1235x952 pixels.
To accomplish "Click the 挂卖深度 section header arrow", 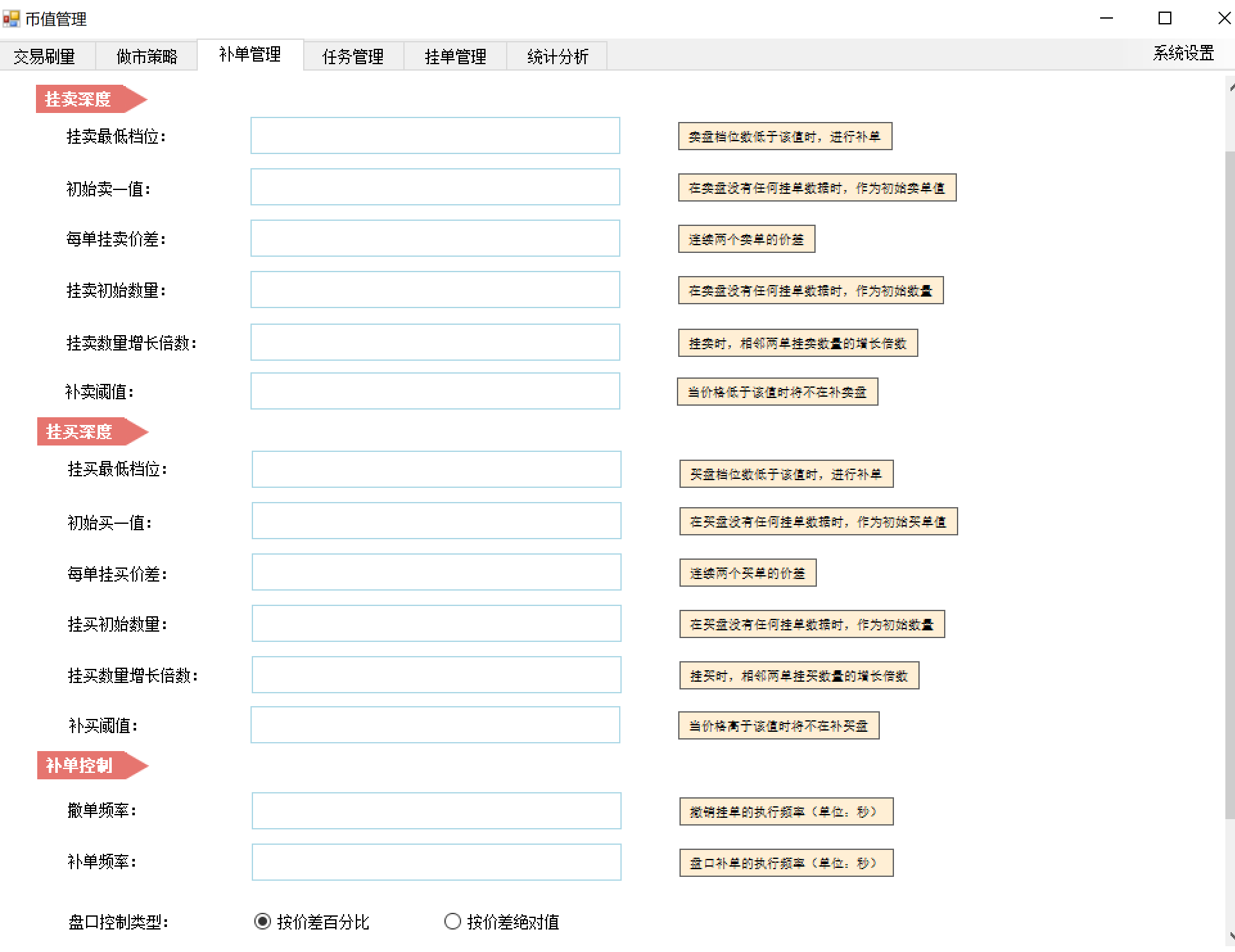I will tap(92, 99).
